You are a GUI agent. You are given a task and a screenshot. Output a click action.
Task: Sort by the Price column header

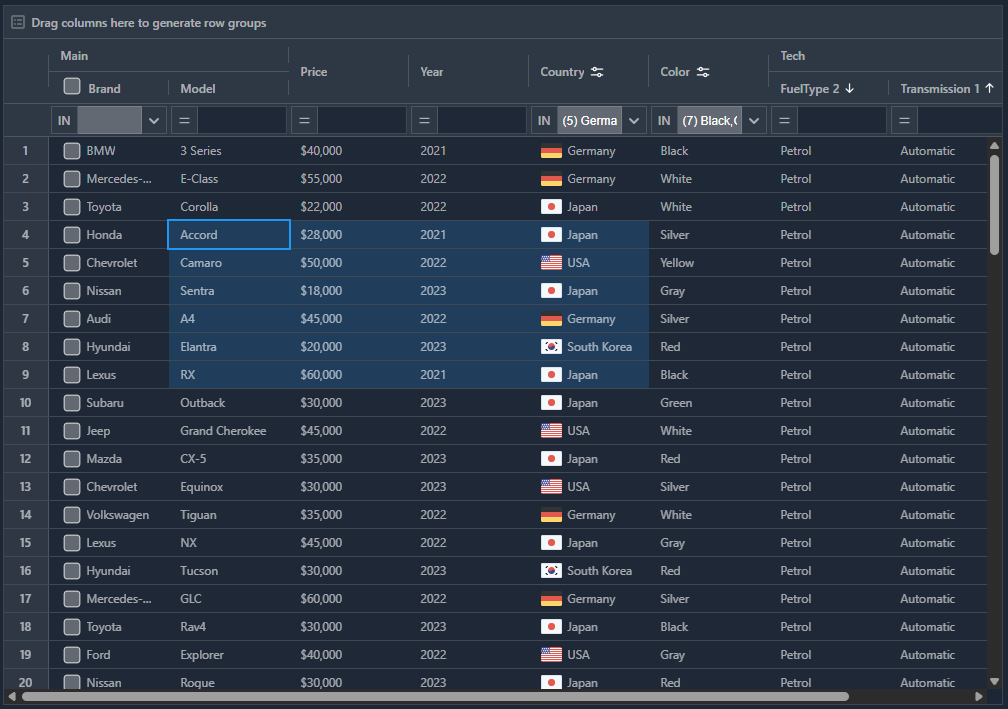tap(314, 72)
